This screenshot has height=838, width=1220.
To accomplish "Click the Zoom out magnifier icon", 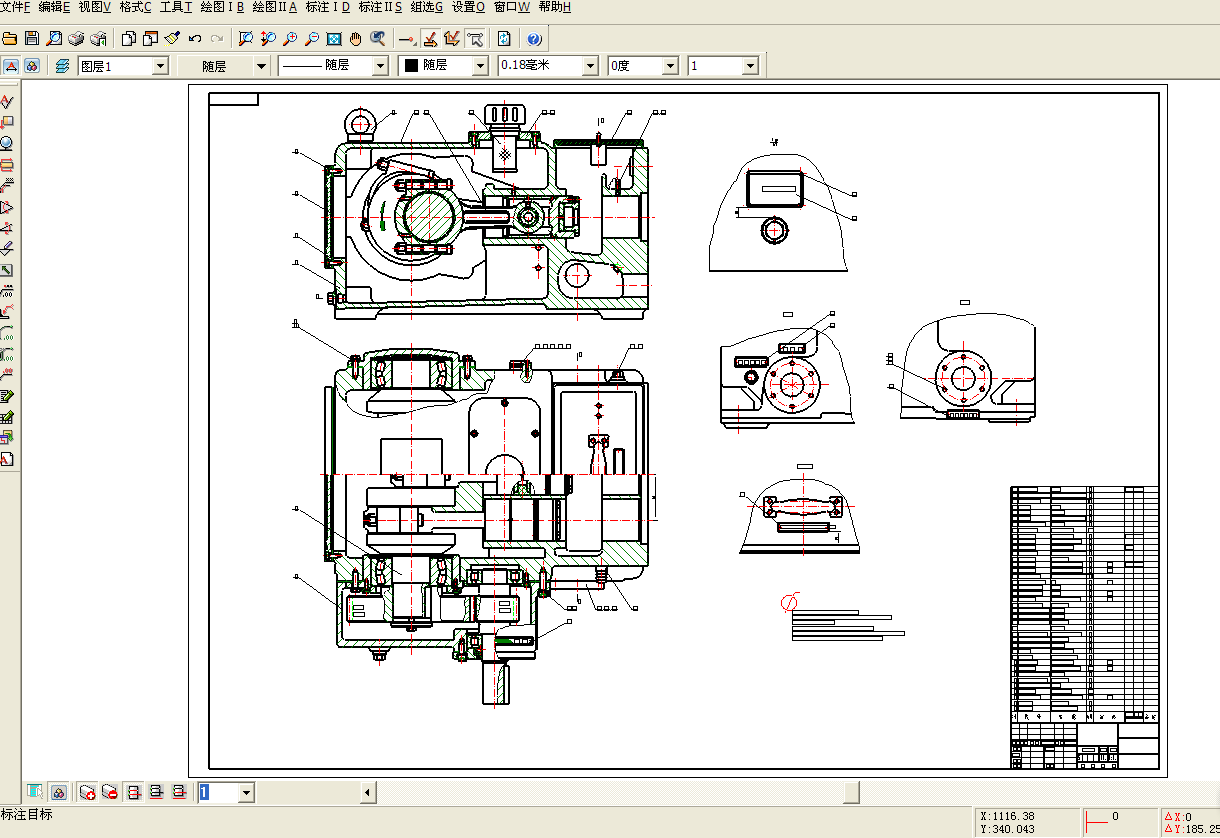I will click(312, 39).
